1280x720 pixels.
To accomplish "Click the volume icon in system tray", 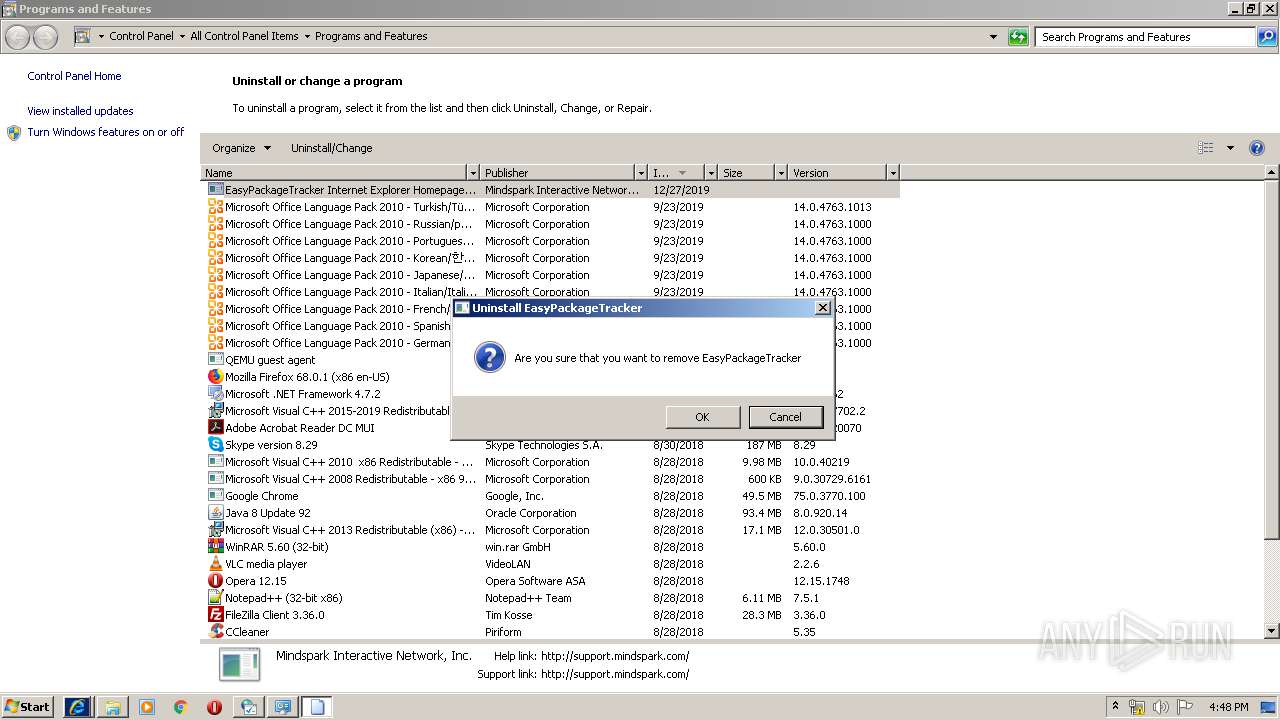I will tap(1160, 707).
